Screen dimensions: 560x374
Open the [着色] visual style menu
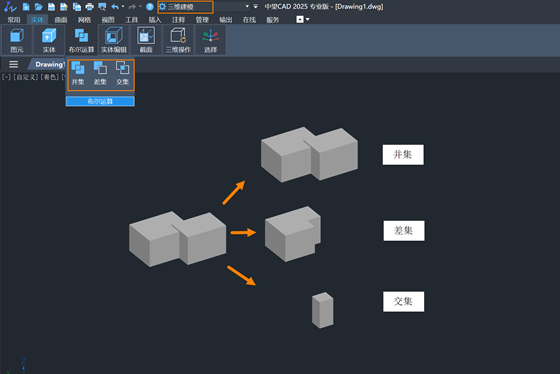50,77
